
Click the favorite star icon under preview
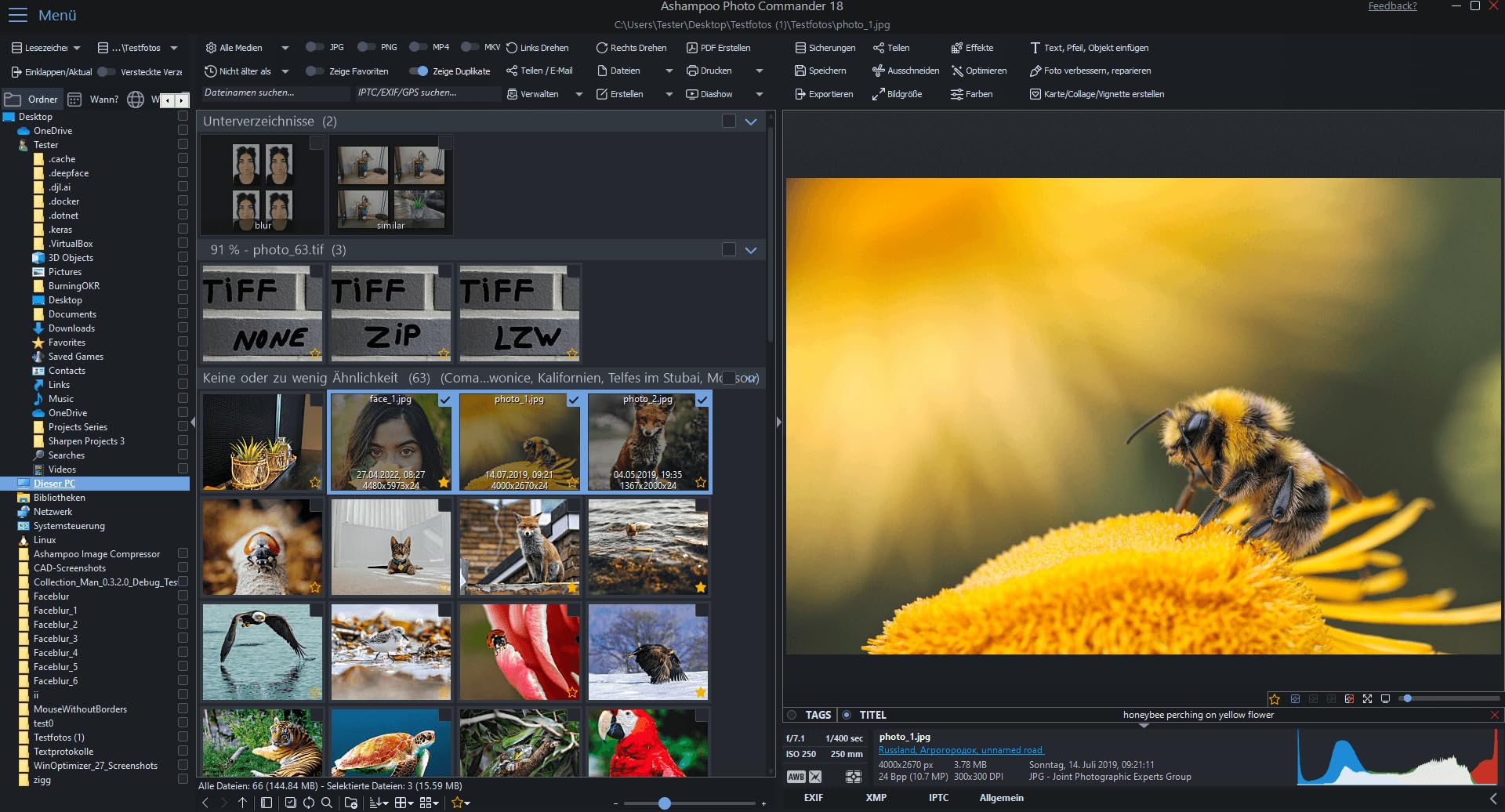[x=1275, y=698]
